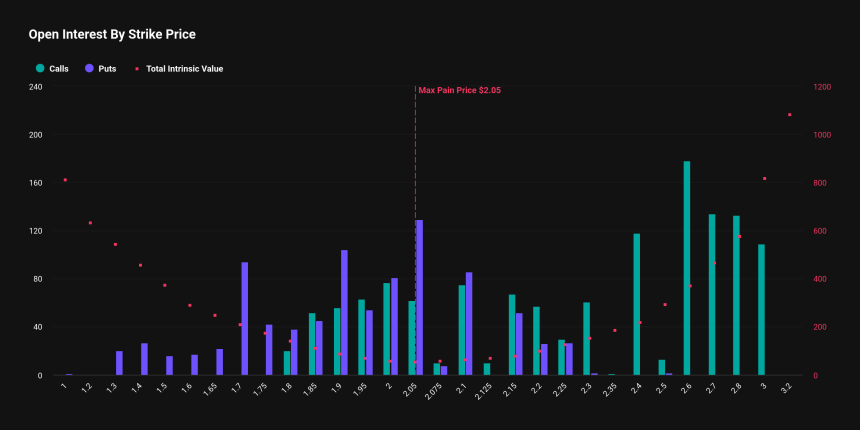Hide the Total Intrinsic Value series label
860x430 pixels.
pos(184,69)
